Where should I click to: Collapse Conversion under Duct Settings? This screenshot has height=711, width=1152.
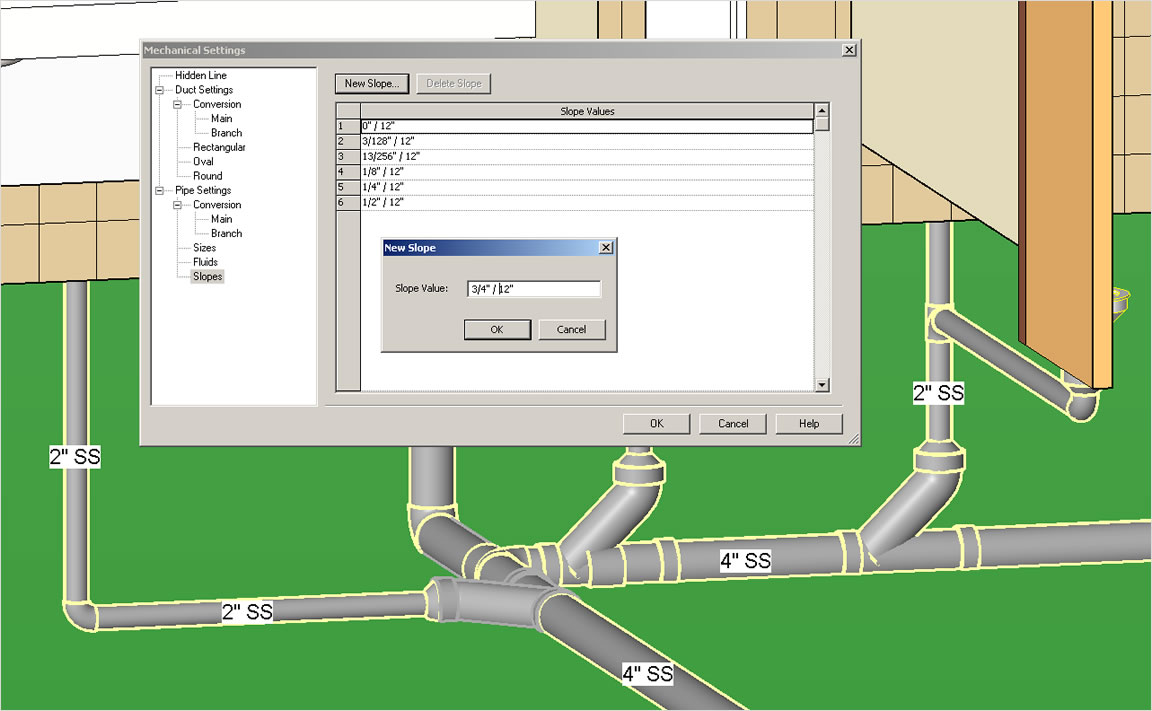pyautogui.click(x=177, y=104)
